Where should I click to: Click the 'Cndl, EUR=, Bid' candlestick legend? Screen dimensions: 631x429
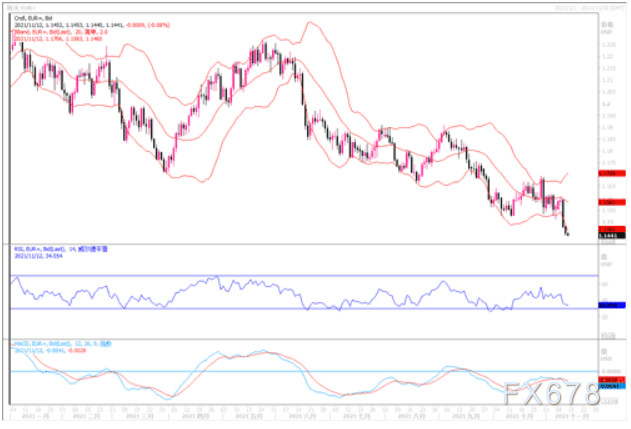click(x=33, y=19)
